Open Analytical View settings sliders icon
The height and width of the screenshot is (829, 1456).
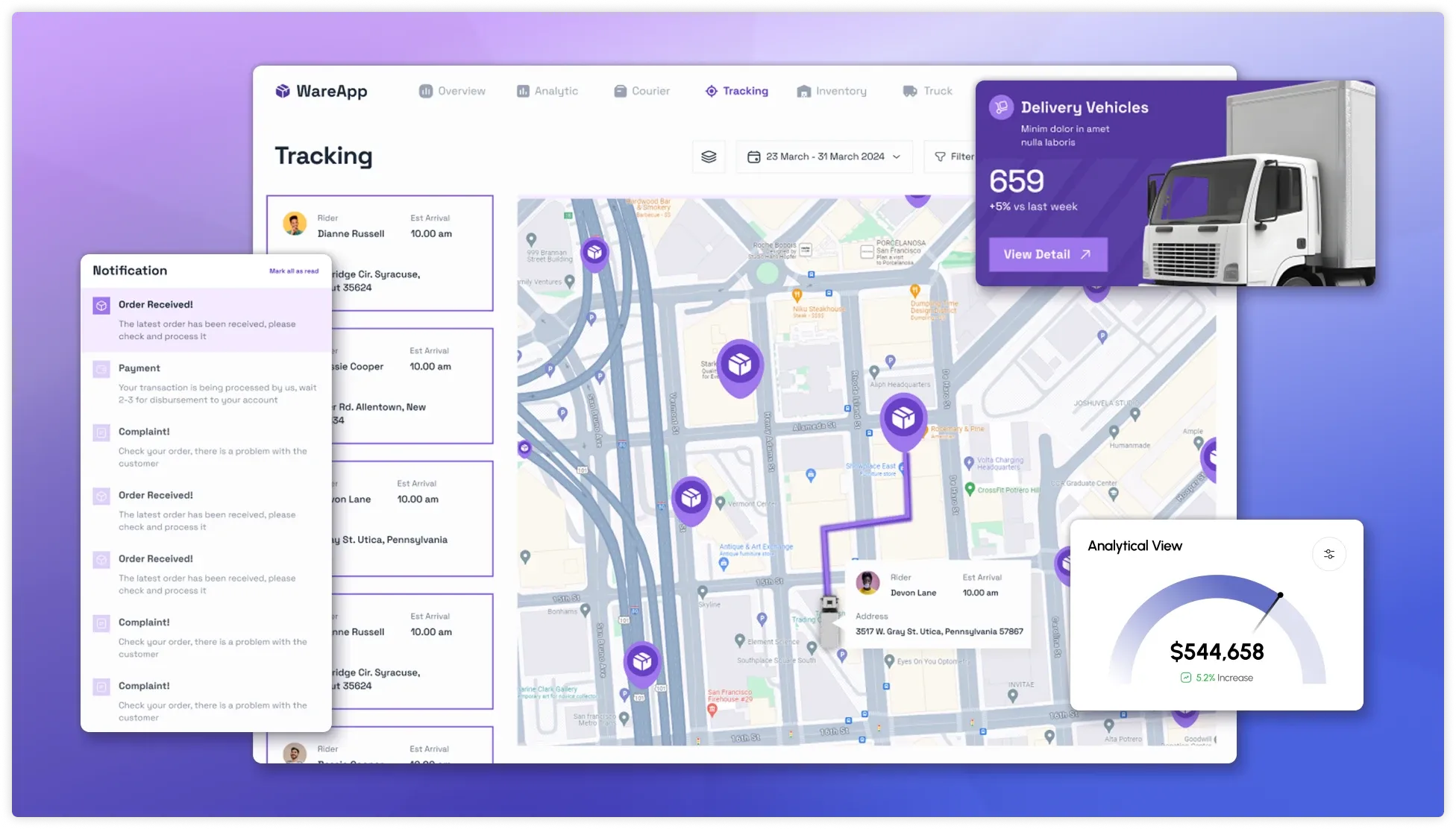[1328, 554]
